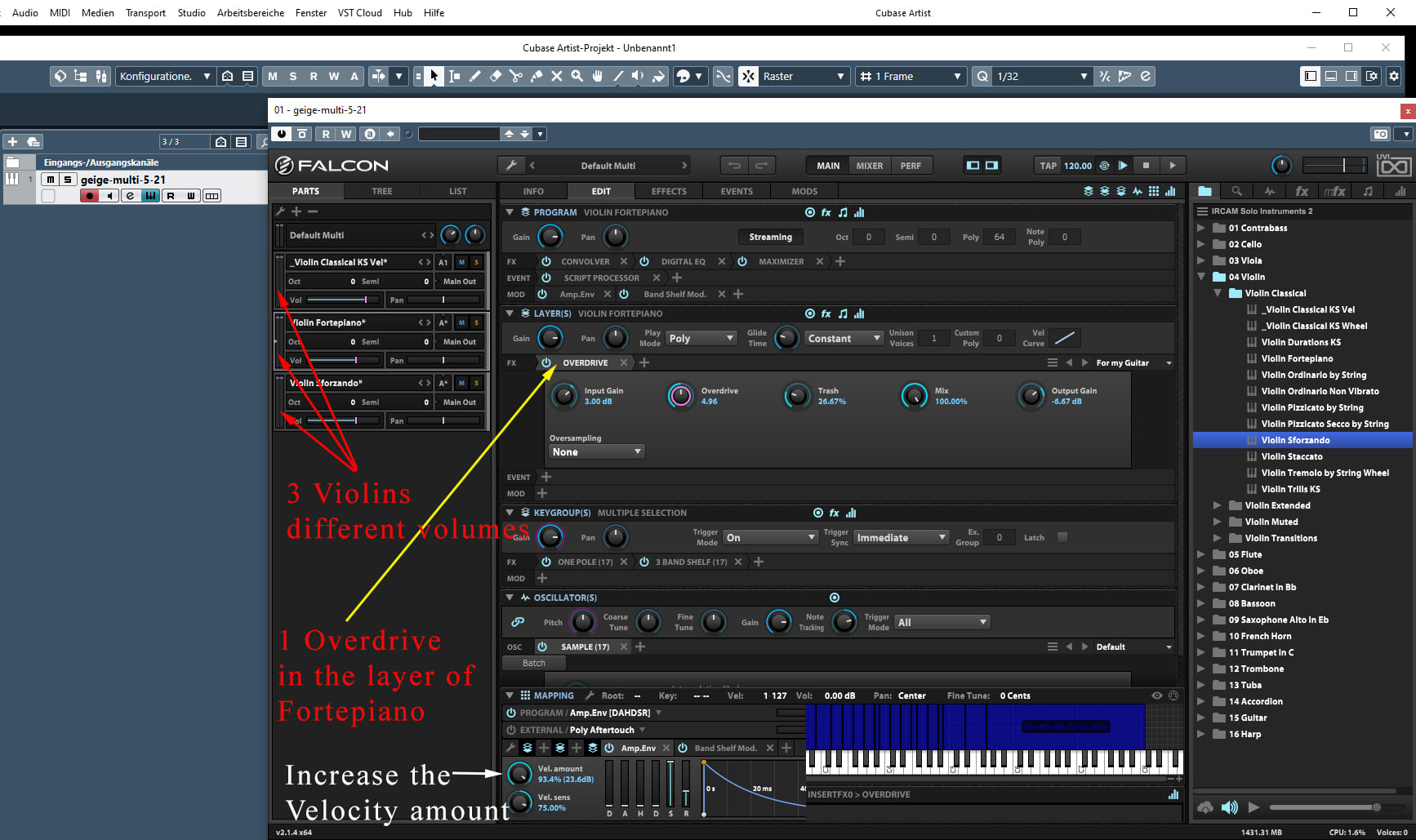The width and height of the screenshot is (1416, 840).
Task: Adjust the _Violin Classical KS Vel Pan slider
Action: pyautogui.click(x=443, y=300)
